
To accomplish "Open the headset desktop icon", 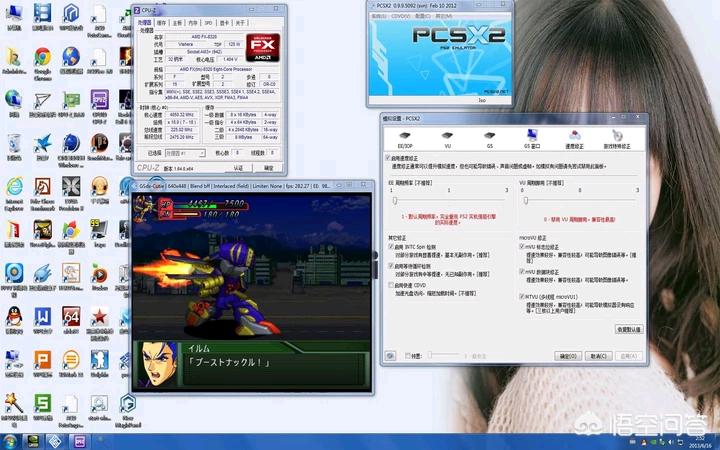I will (99, 190).
